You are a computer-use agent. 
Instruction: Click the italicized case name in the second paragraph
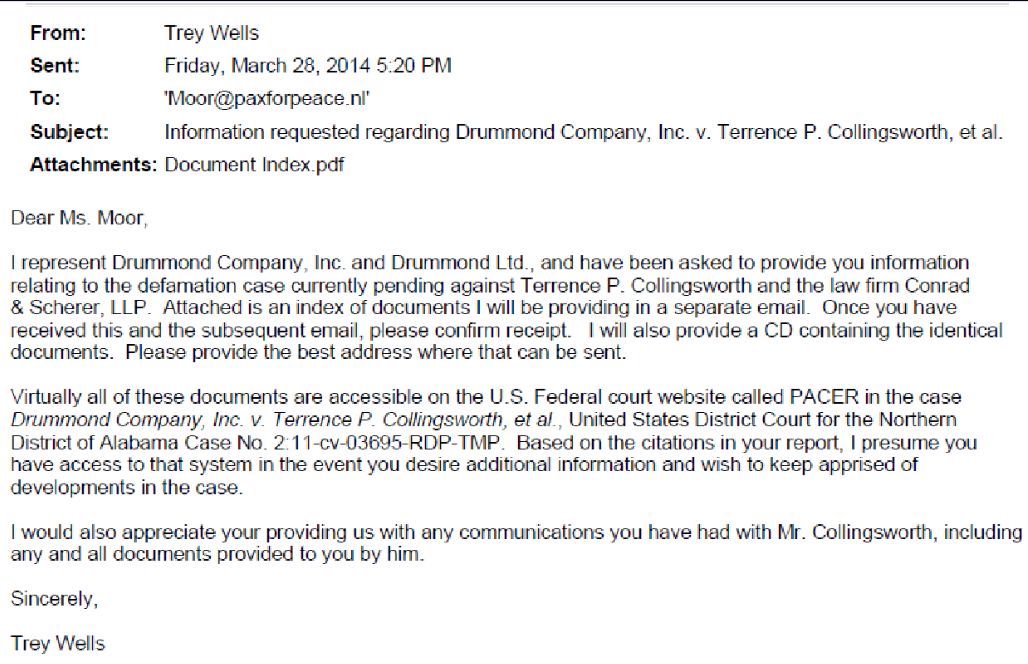coord(286,420)
